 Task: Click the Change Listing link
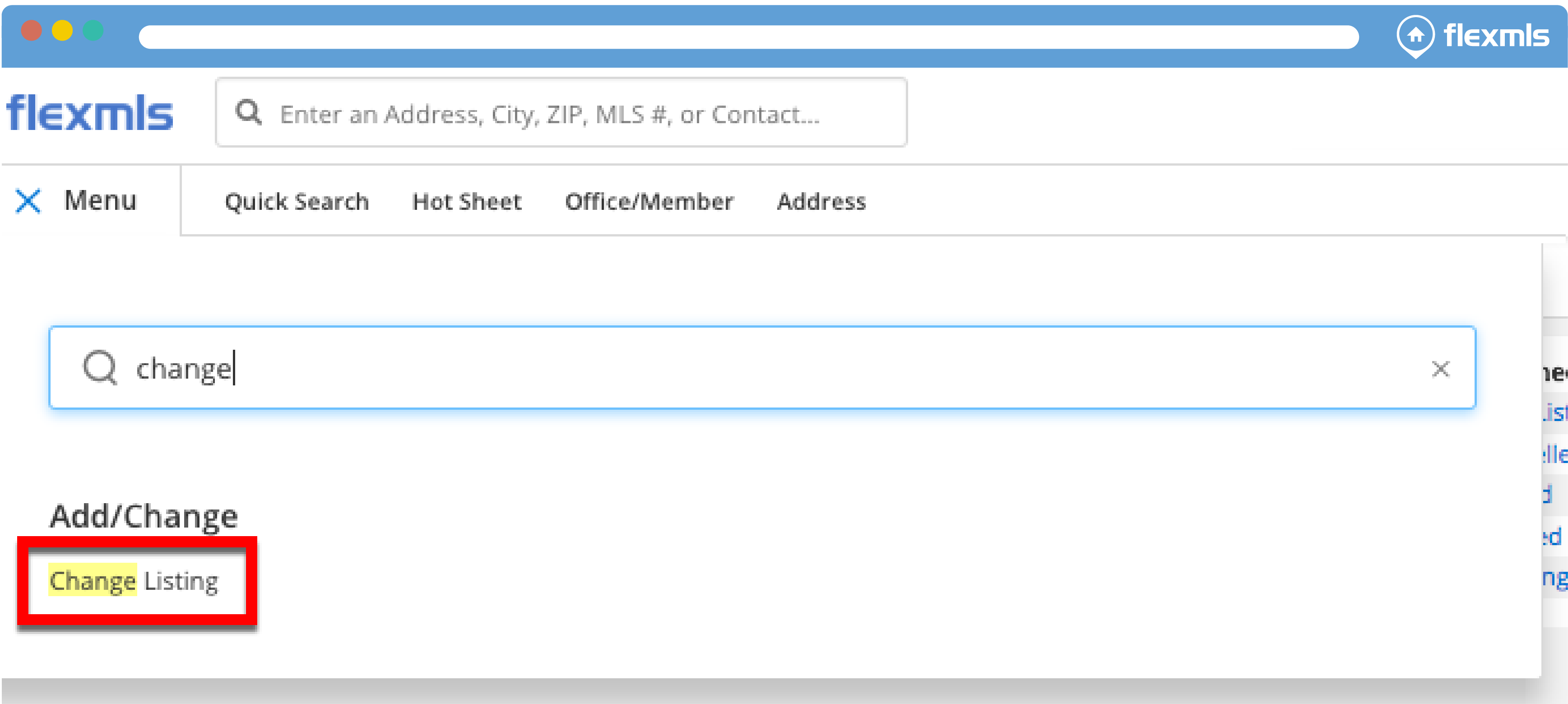tap(133, 580)
